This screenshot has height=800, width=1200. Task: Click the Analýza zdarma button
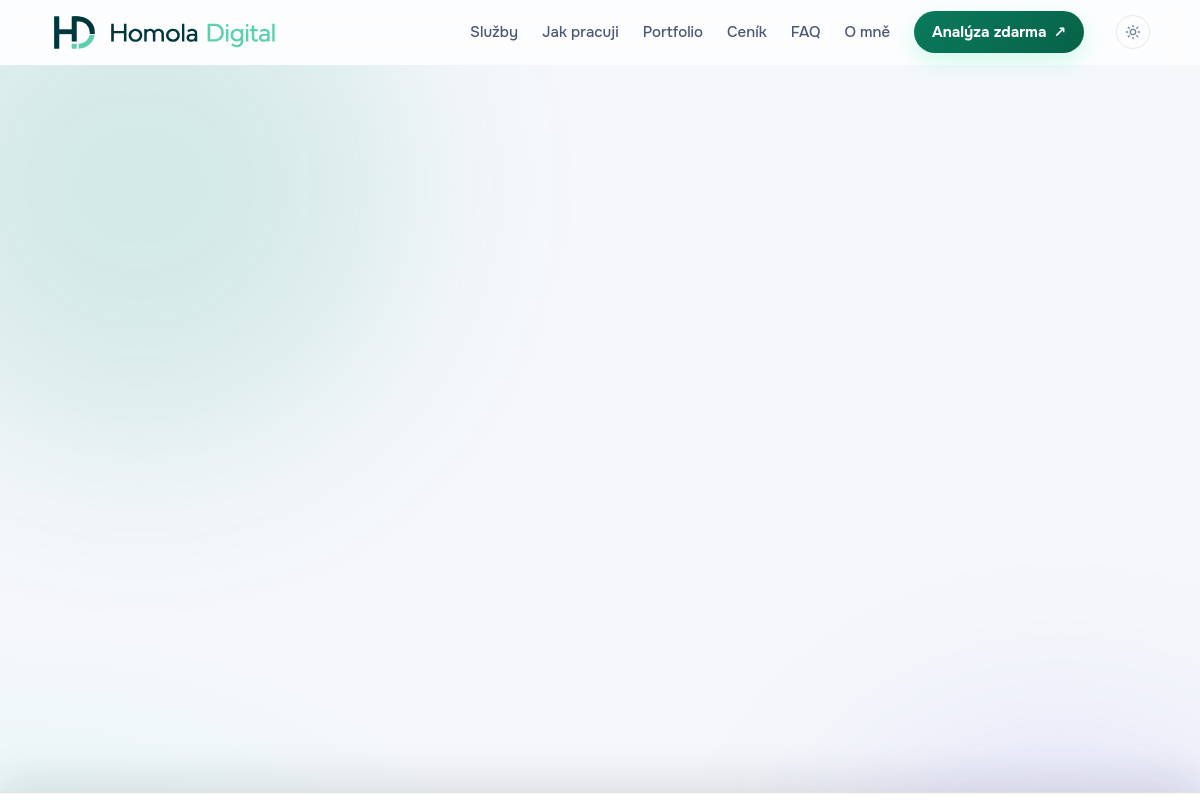click(x=999, y=32)
